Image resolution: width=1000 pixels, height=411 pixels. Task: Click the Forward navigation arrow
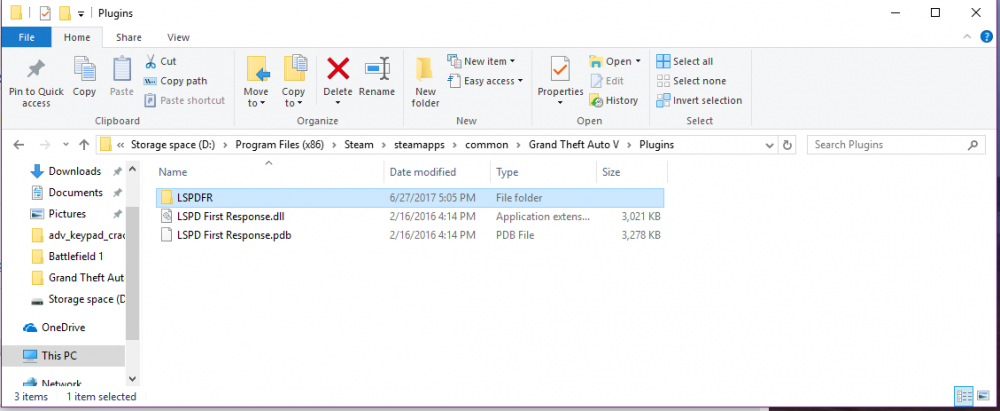(x=45, y=145)
